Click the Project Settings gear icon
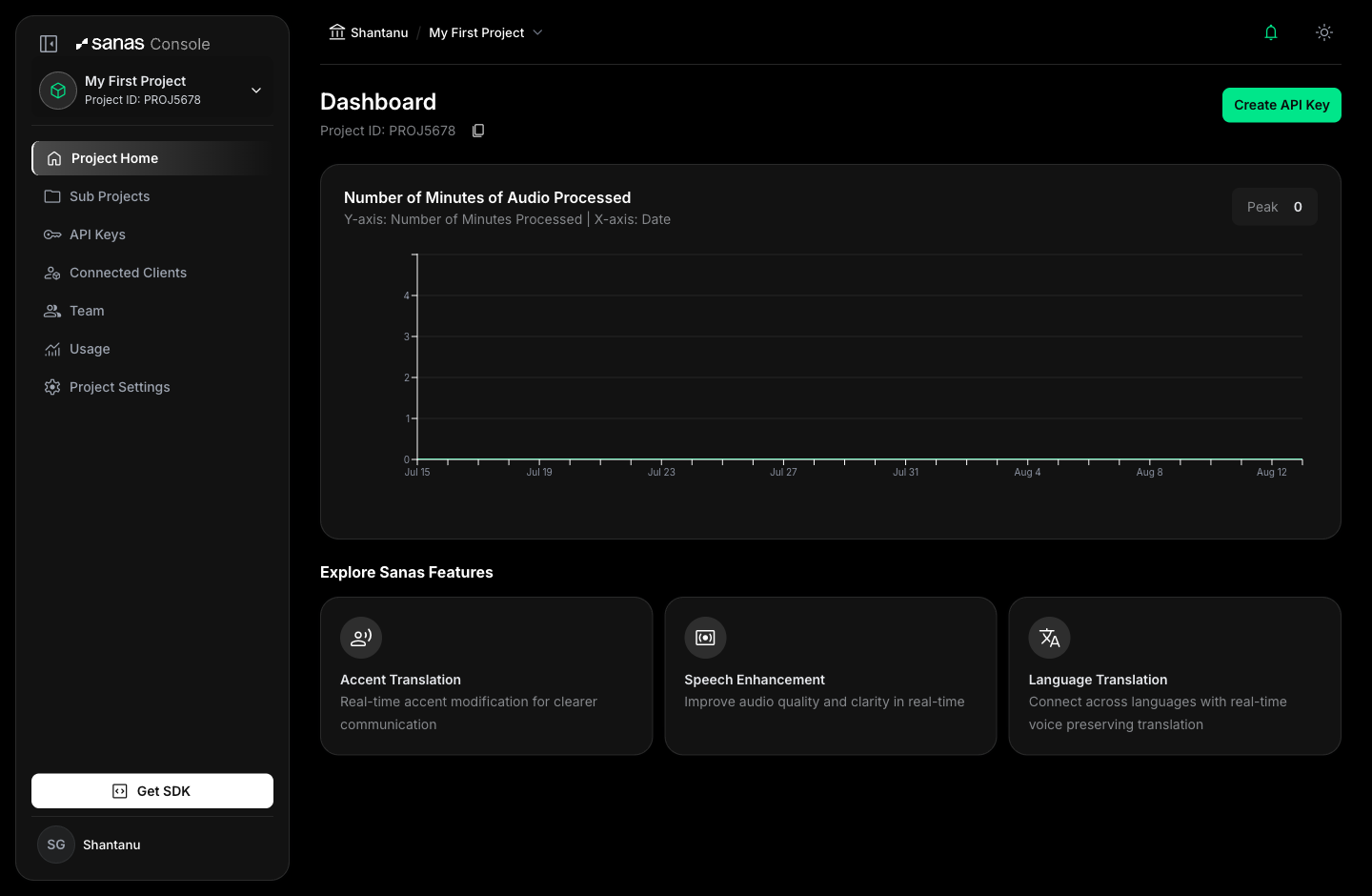 [52, 387]
